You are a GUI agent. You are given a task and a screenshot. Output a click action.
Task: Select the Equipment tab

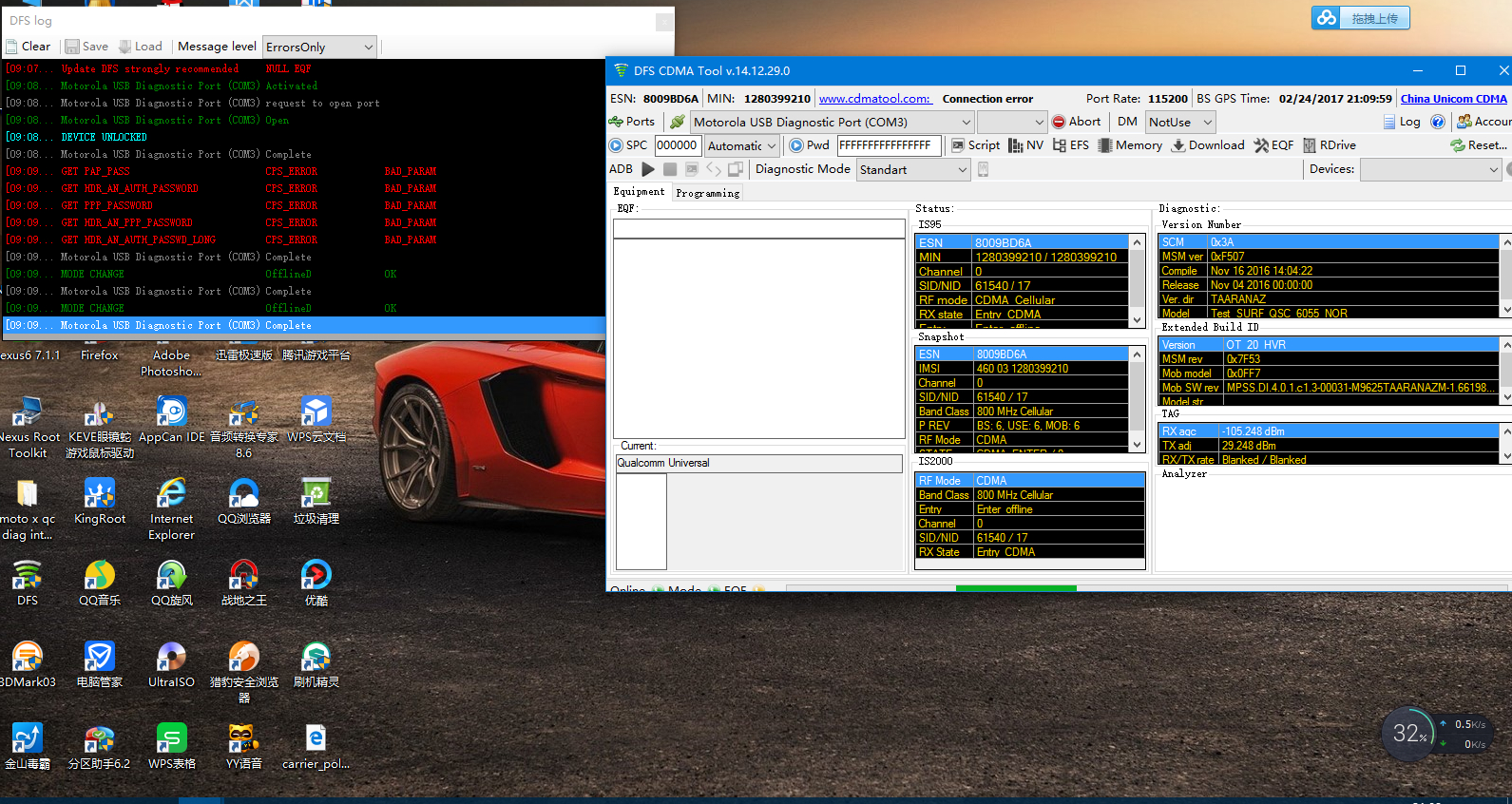click(639, 192)
